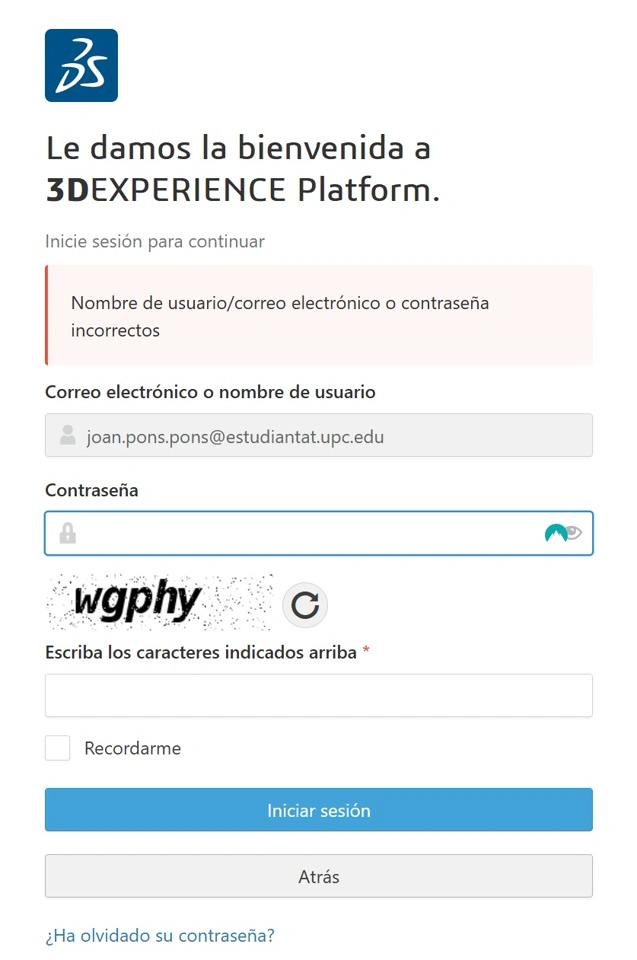
Task: Click the refresh captcha circular arrow button
Action: tap(305, 604)
